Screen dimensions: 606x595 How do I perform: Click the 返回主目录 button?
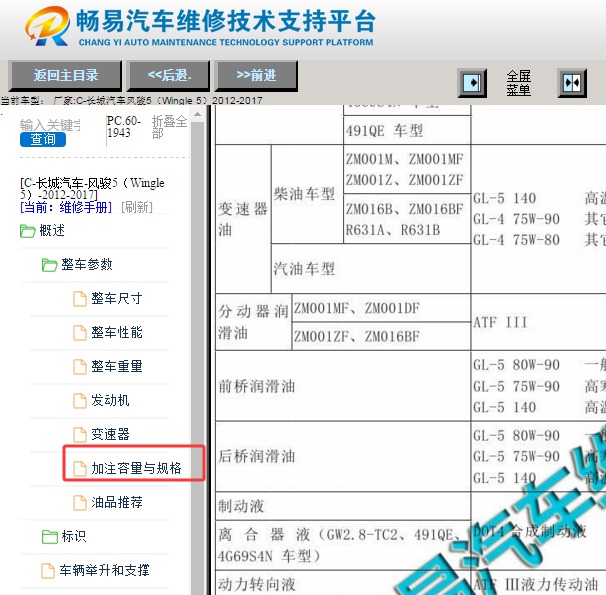click(66, 75)
